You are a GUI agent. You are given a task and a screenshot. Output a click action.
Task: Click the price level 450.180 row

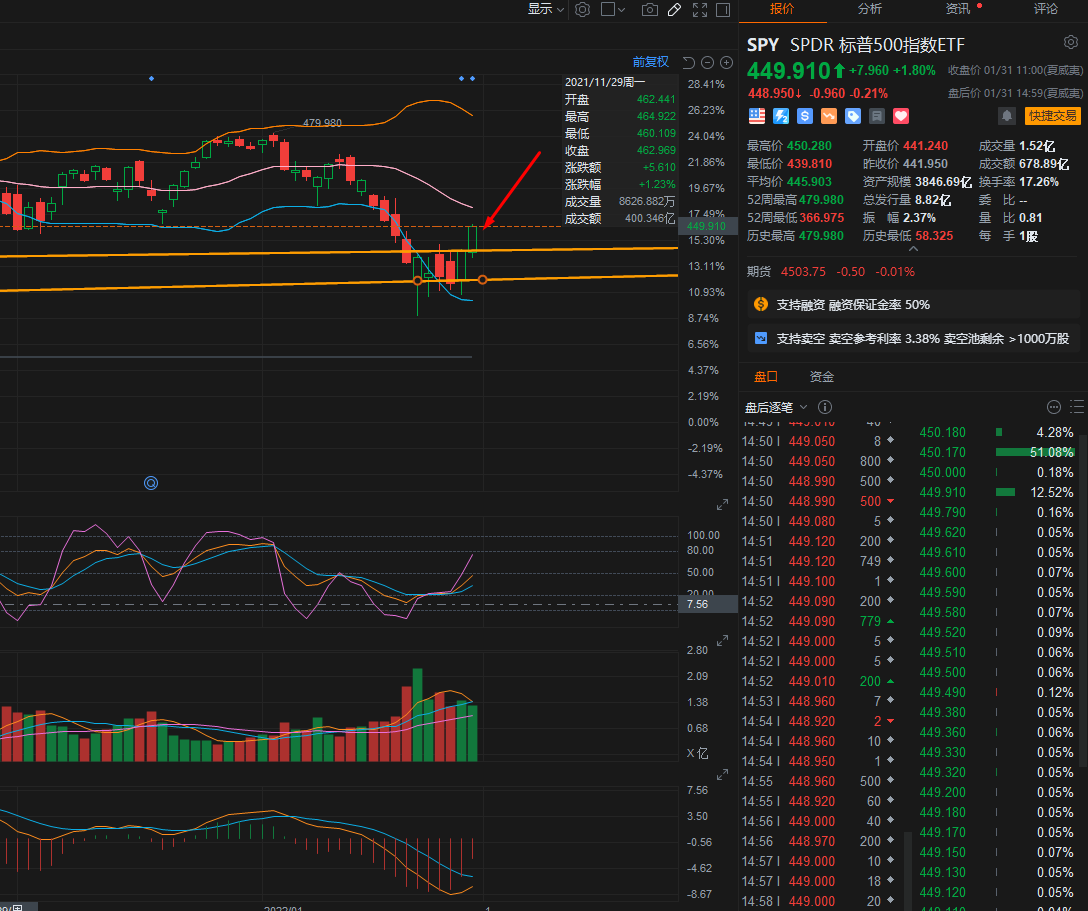click(996, 432)
